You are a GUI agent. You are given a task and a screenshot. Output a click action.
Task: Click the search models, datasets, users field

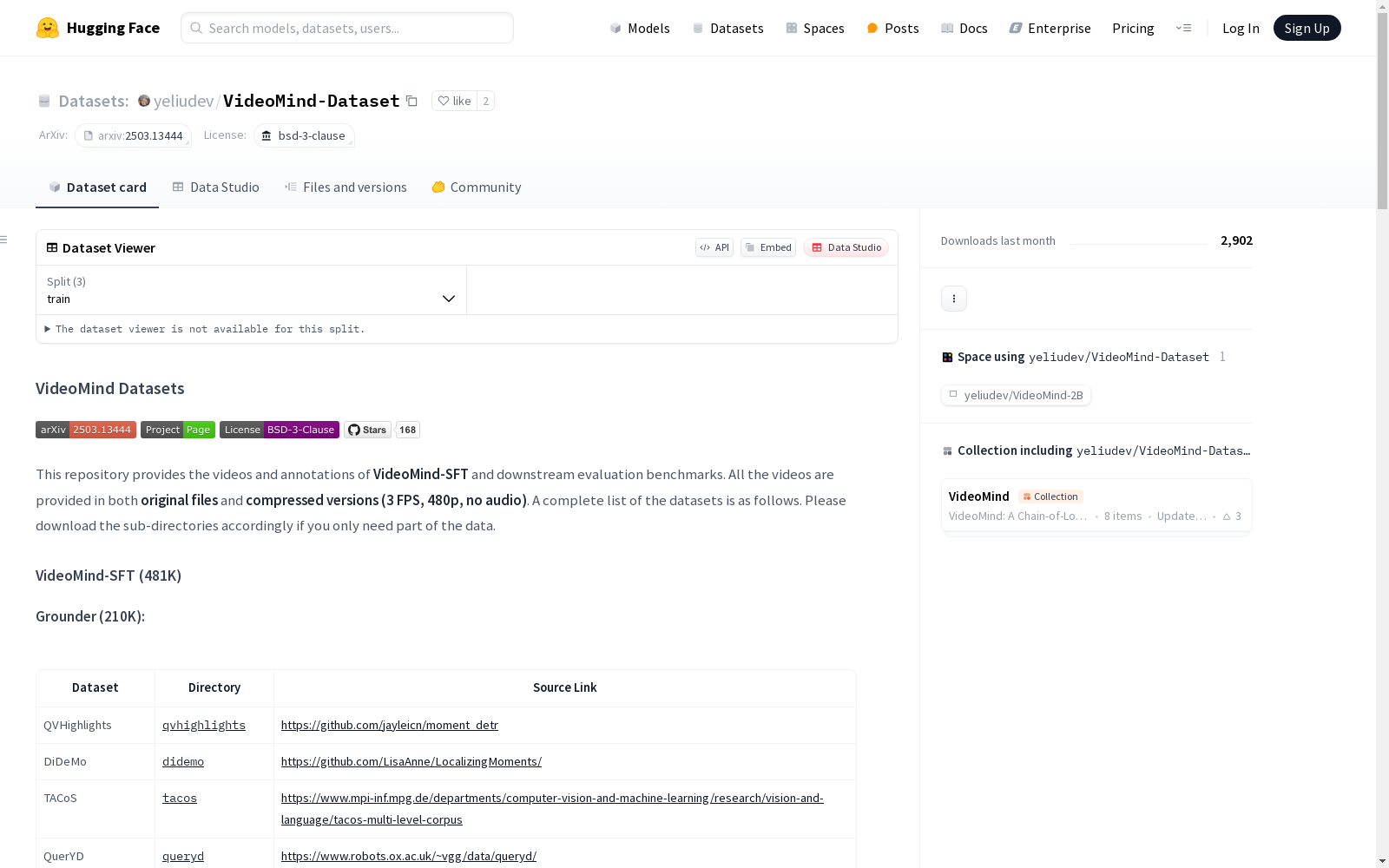[x=347, y=28]
